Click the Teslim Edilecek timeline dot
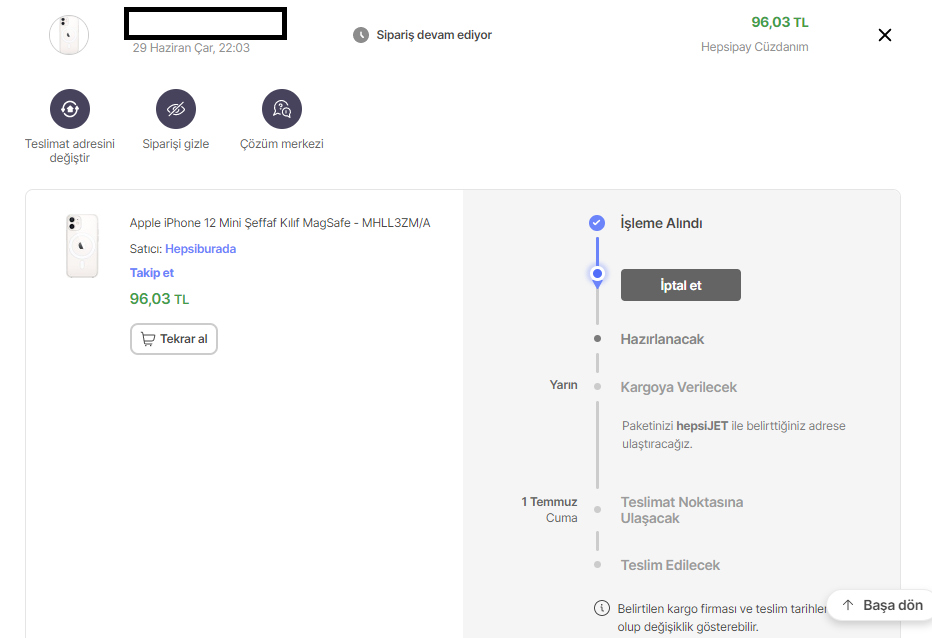Viewport: 932px width, 638px height. point(597,564)
